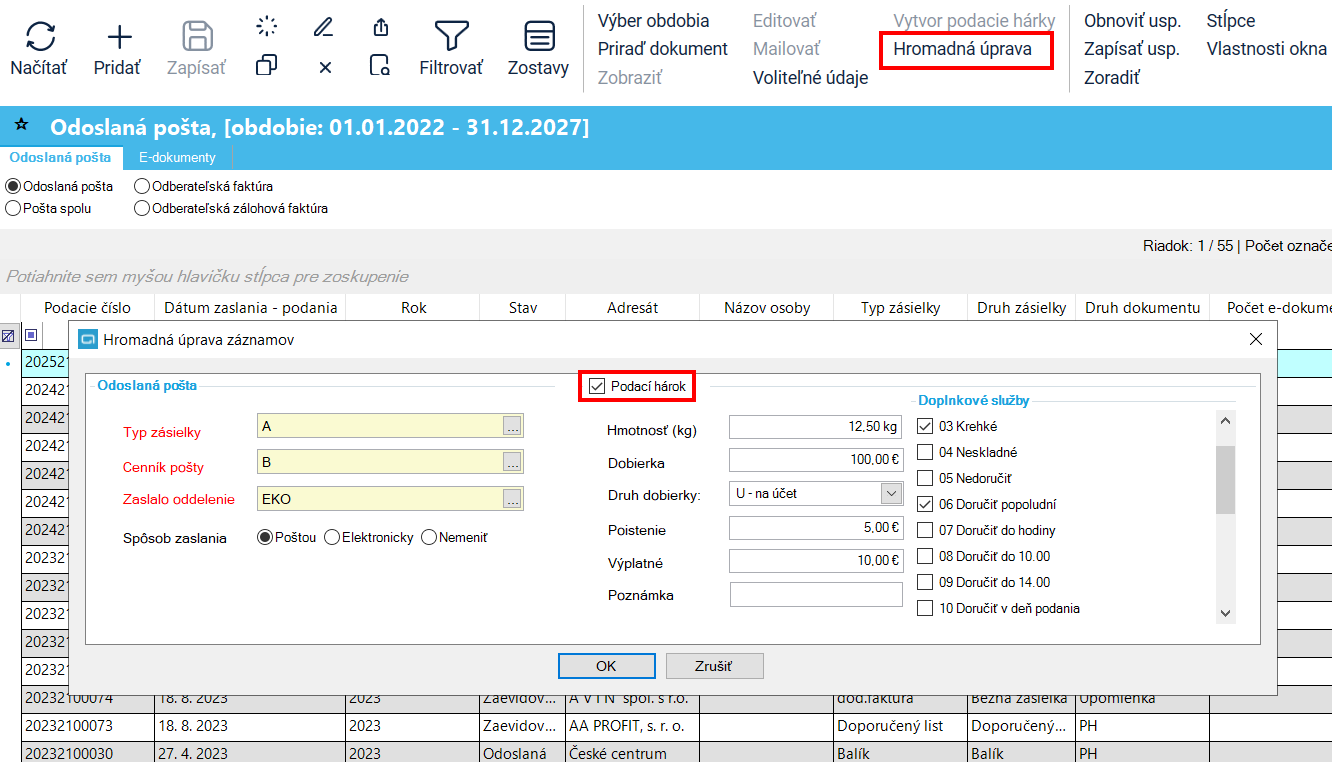Click the Pridať plus icon
This screenshot has height=762, width=1332.
(118, 38)
